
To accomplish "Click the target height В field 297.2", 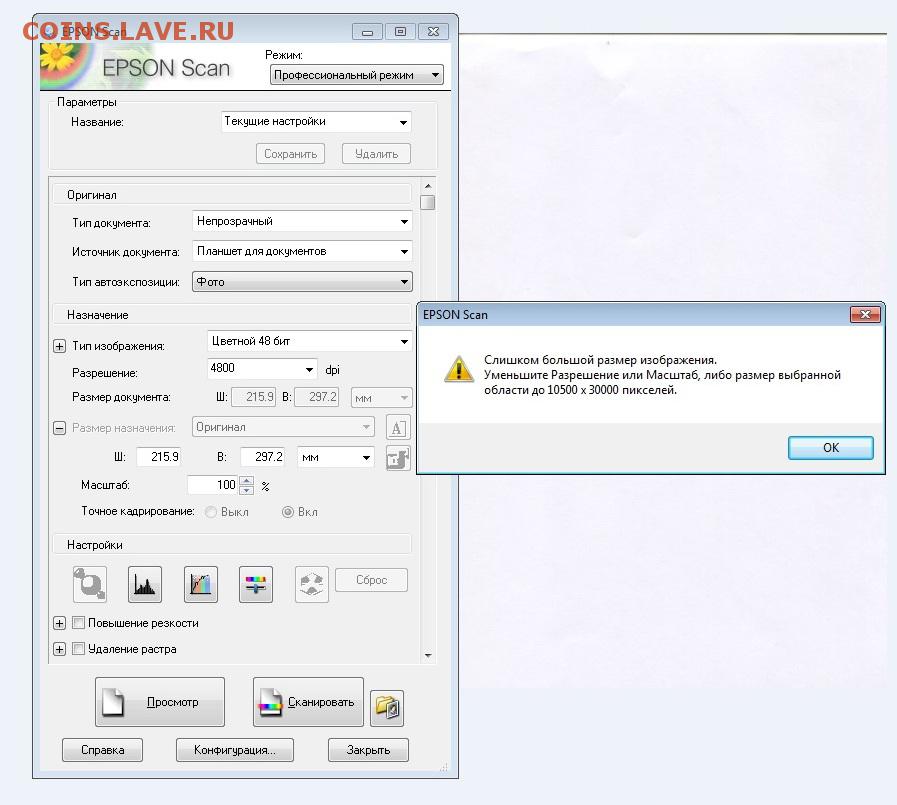I will click(263, 457).
